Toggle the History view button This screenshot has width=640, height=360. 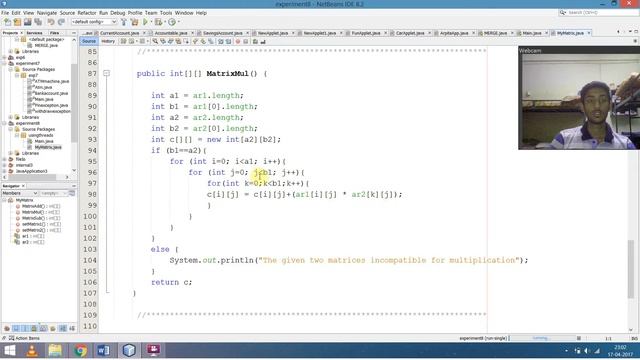tap(108, 41)
